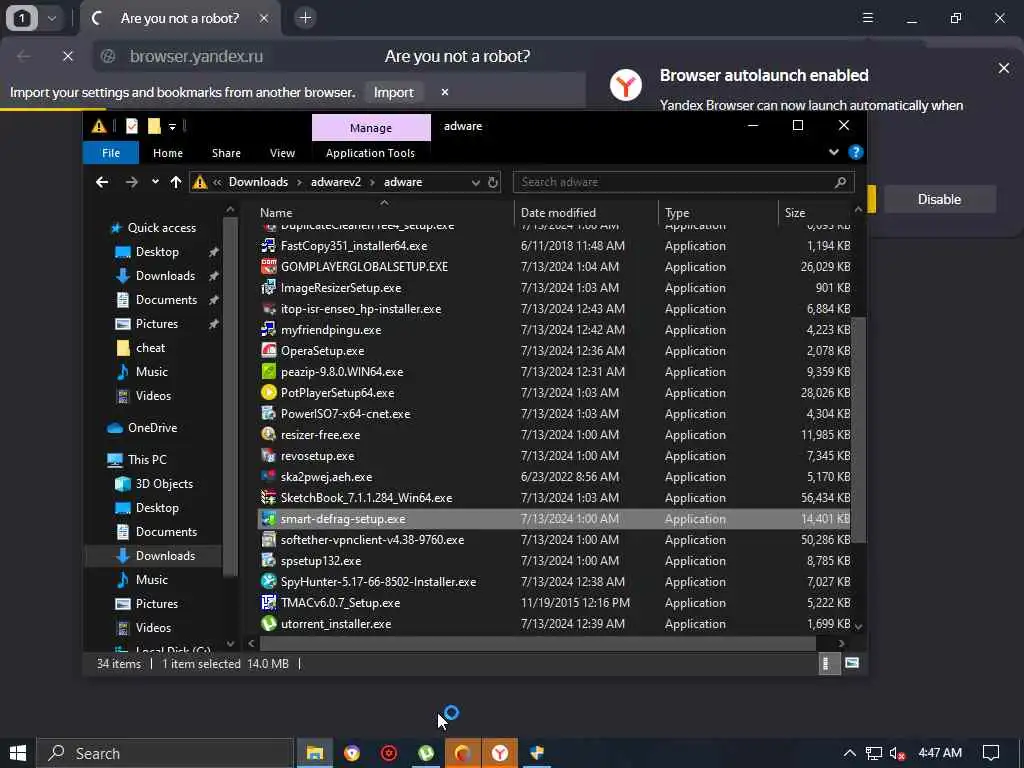Select ska2pwej.aeh.exe file name

coord(326,477)
